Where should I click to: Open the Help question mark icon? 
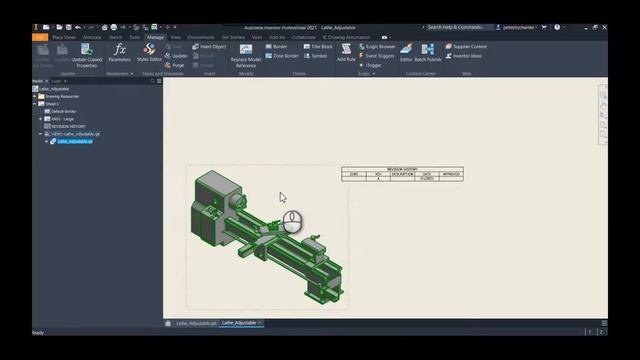click(557, 27)
